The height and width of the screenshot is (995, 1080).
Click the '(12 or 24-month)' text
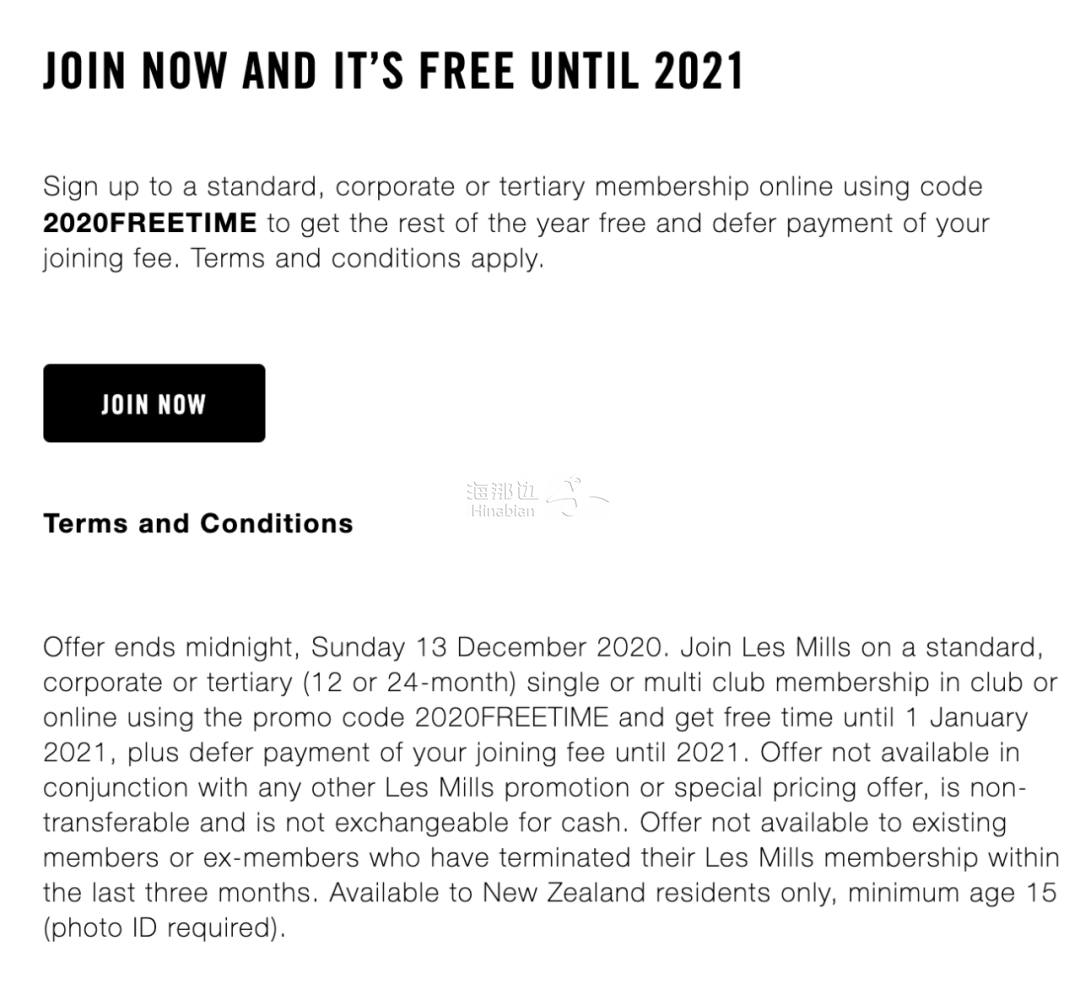click(x=410, y=682)
